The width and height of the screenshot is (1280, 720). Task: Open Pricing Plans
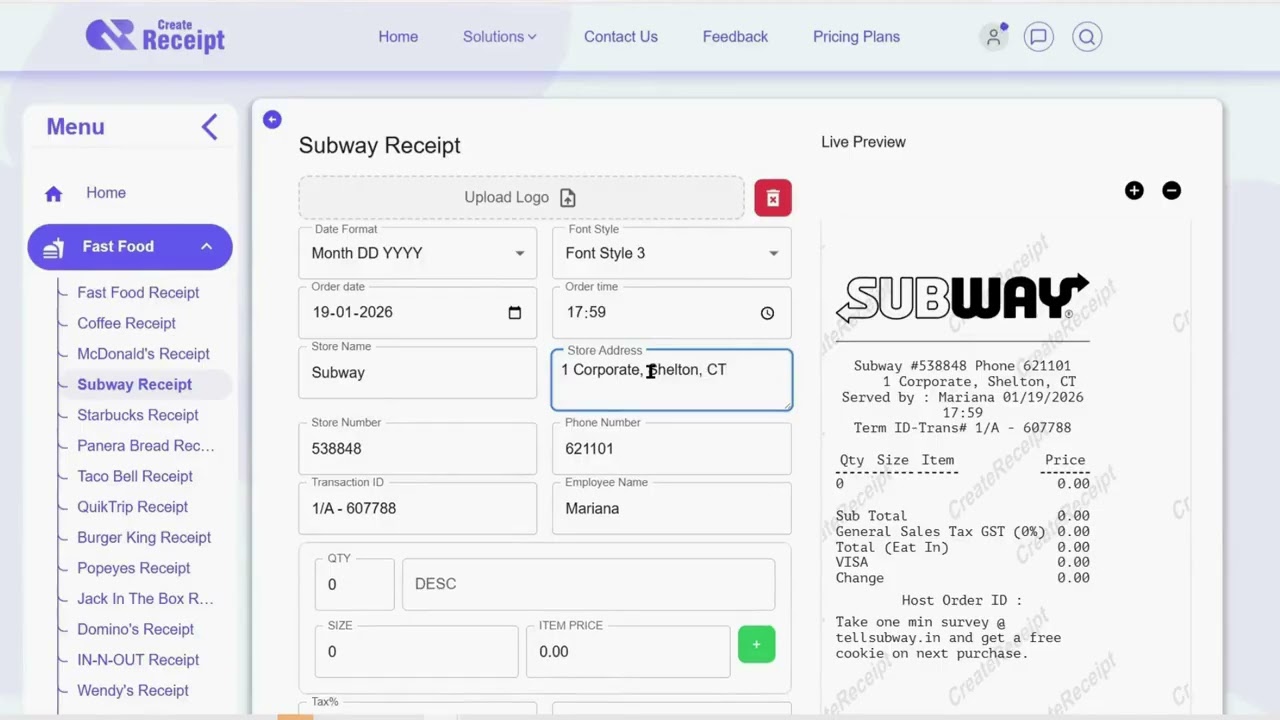coord(856,37)
